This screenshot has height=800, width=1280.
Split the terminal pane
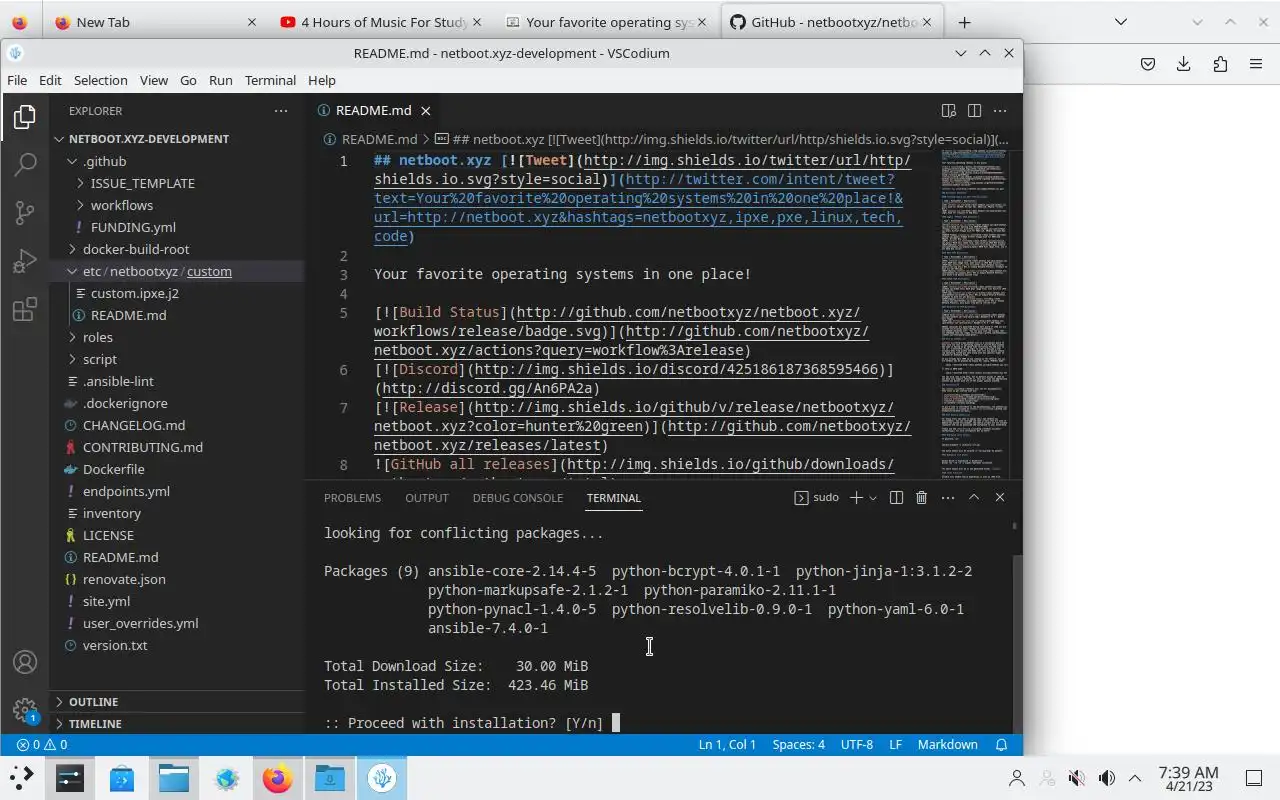click(896, 497)
